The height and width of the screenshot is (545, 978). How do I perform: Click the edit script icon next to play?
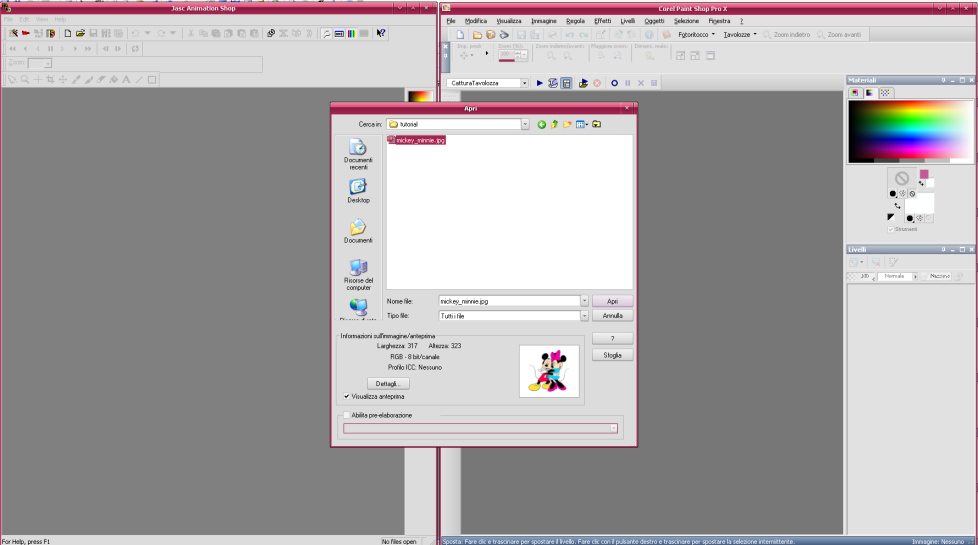(x=553, y=83)
